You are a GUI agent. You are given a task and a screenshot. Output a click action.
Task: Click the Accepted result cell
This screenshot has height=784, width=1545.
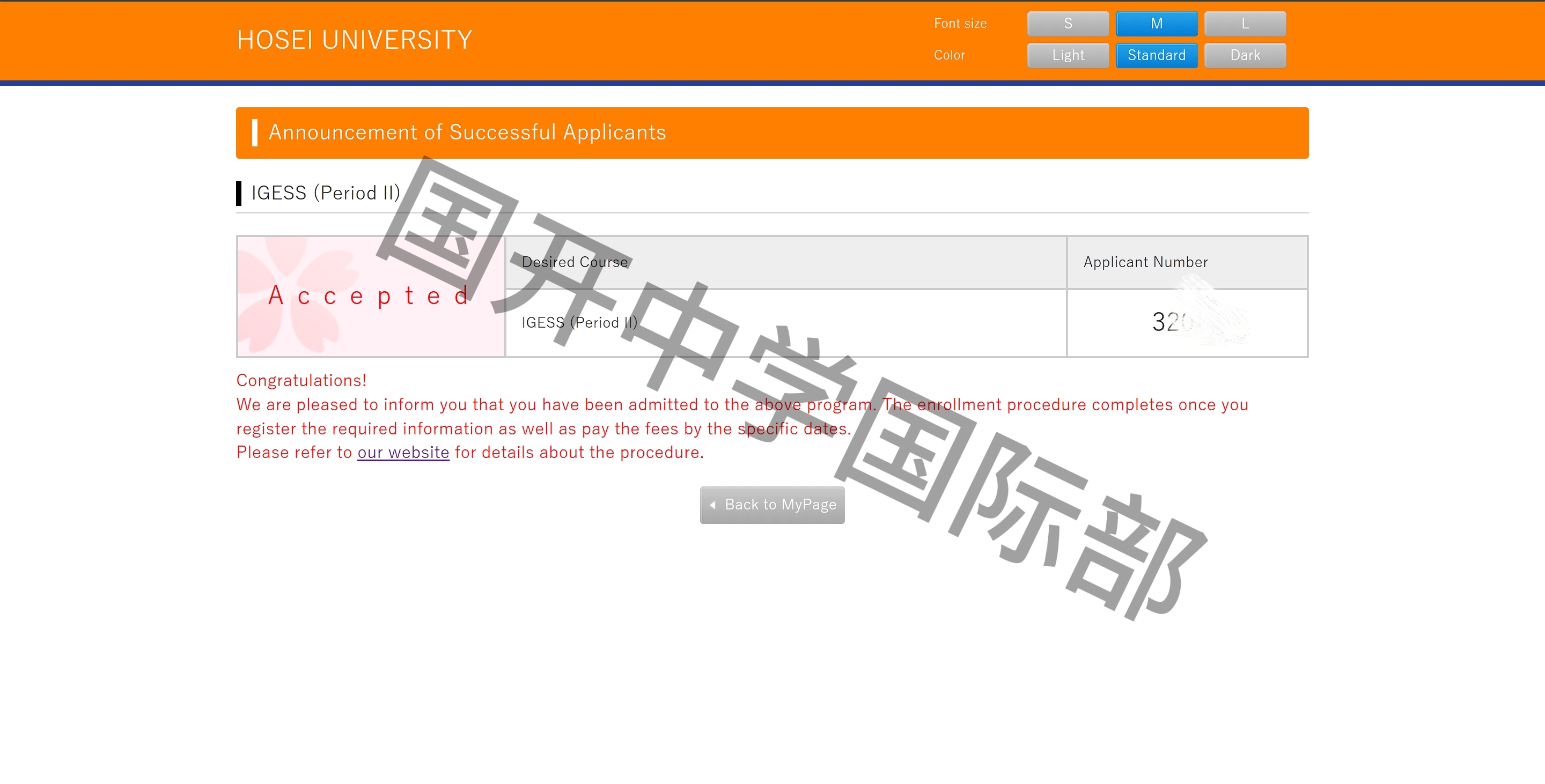[371, 297]
